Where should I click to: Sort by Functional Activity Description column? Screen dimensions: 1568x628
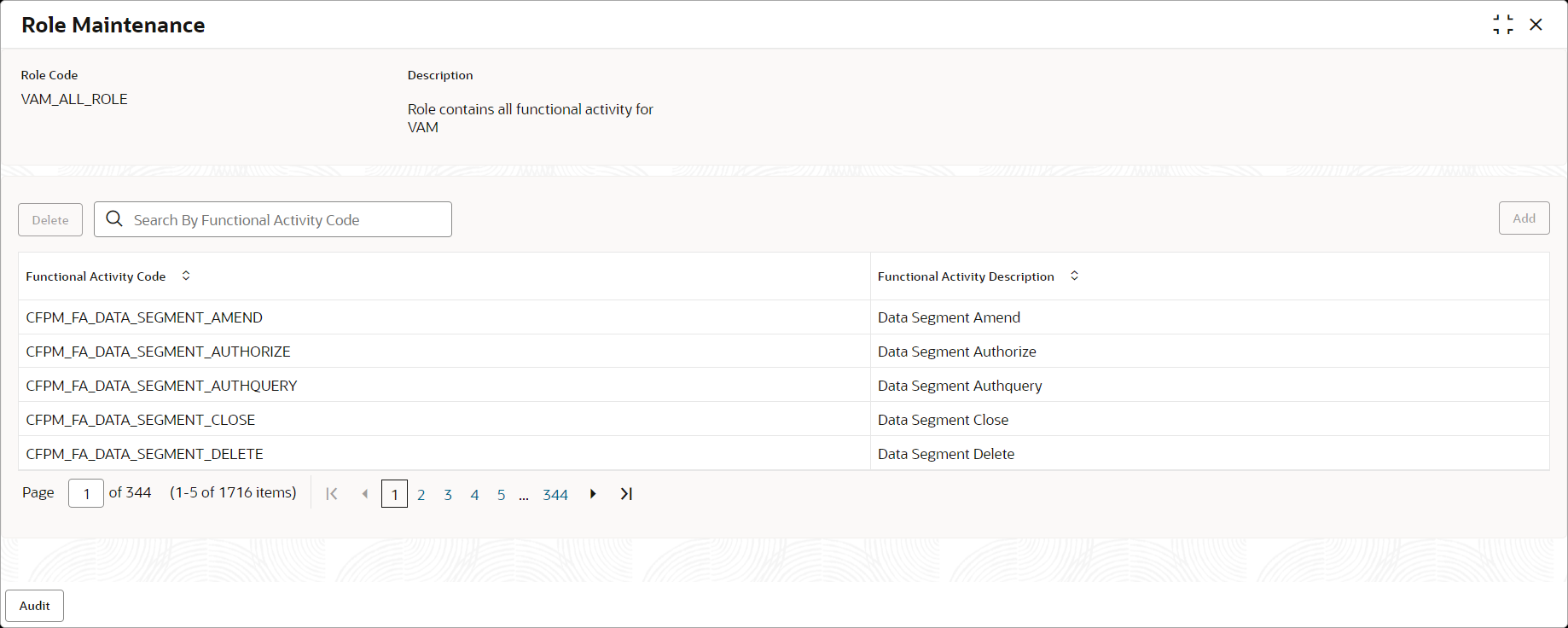click(x=1074, y=276)
